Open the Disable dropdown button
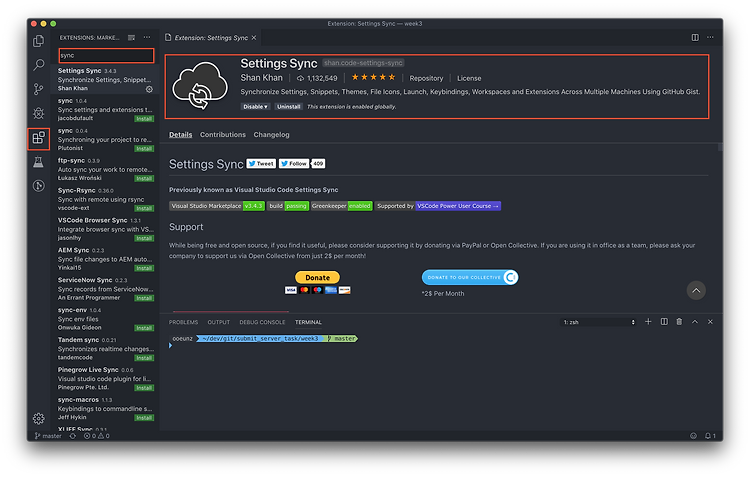This screenshot has height=477, width=750. click(x=255, y=107)
